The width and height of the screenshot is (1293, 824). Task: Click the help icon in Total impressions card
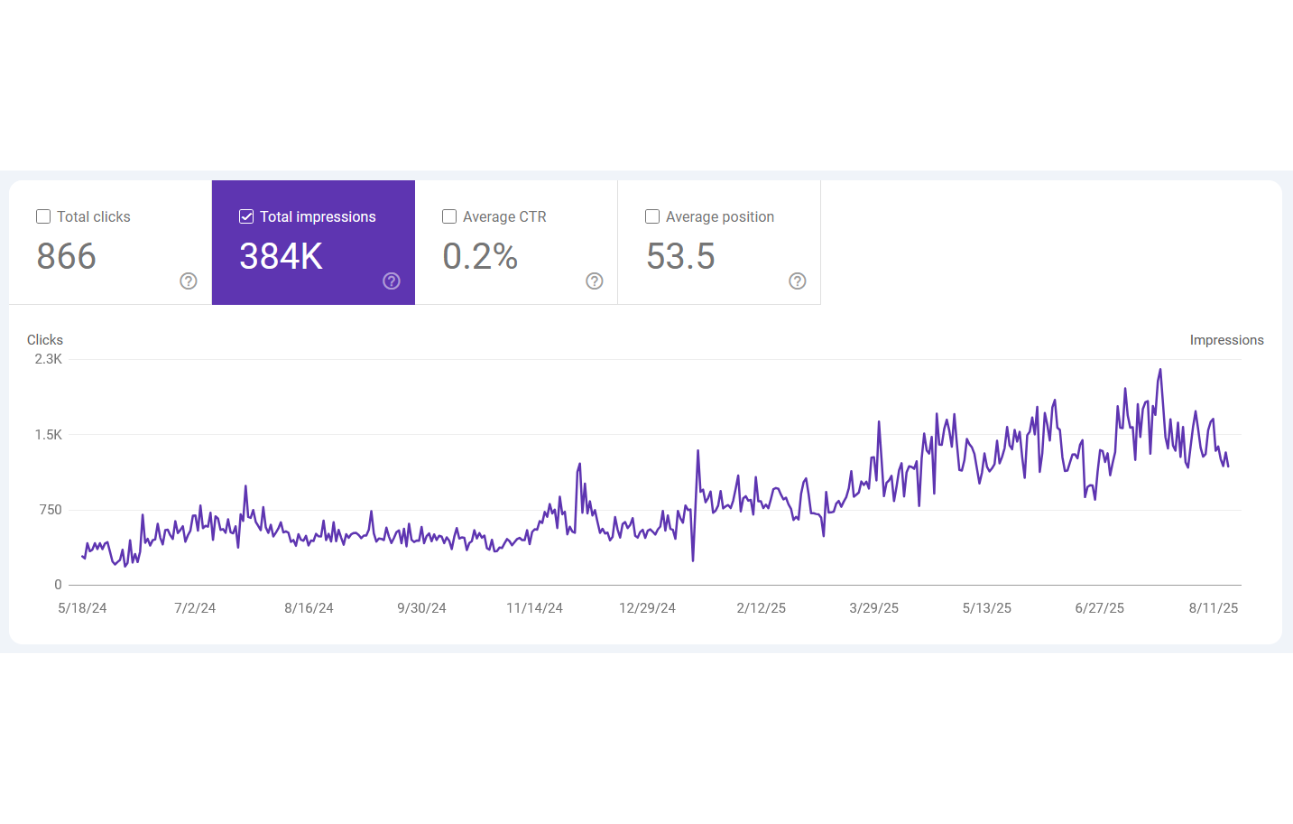point(391,281)
